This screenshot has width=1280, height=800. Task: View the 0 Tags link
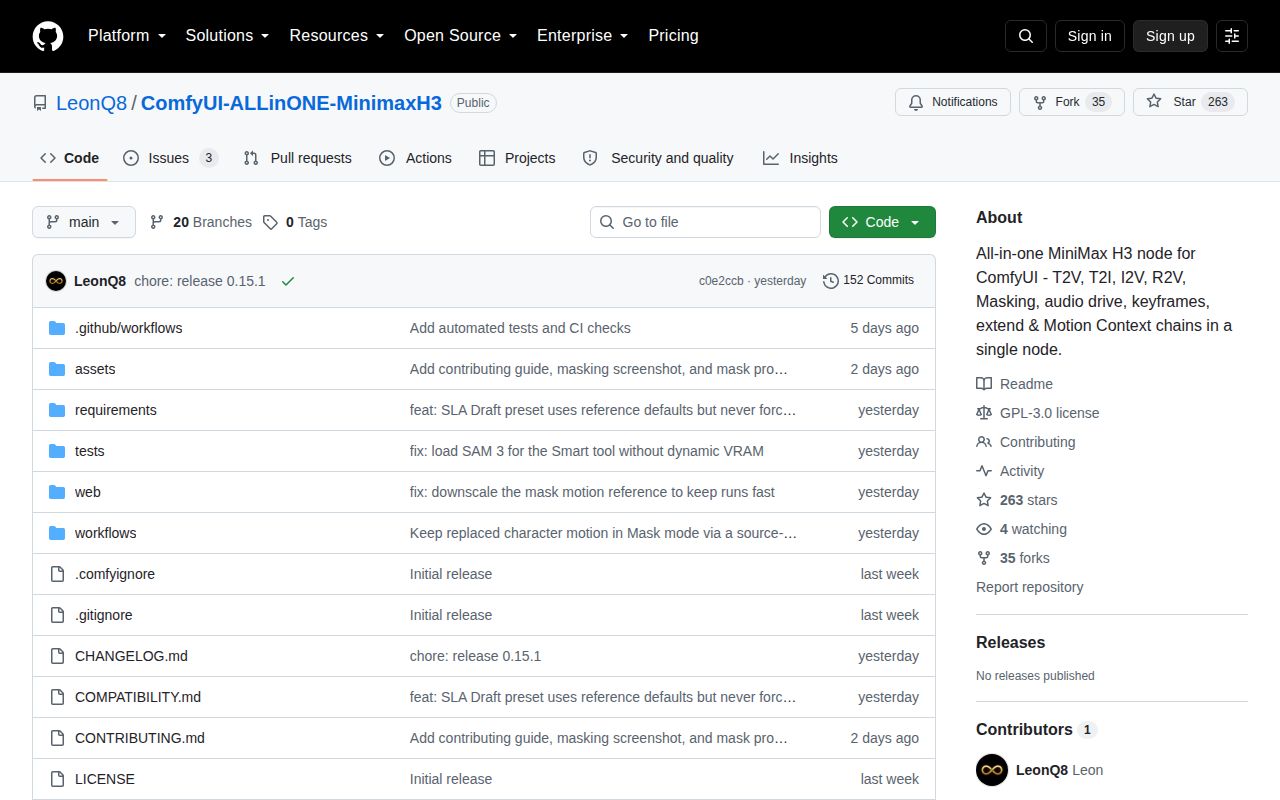(x=295, y=222)
